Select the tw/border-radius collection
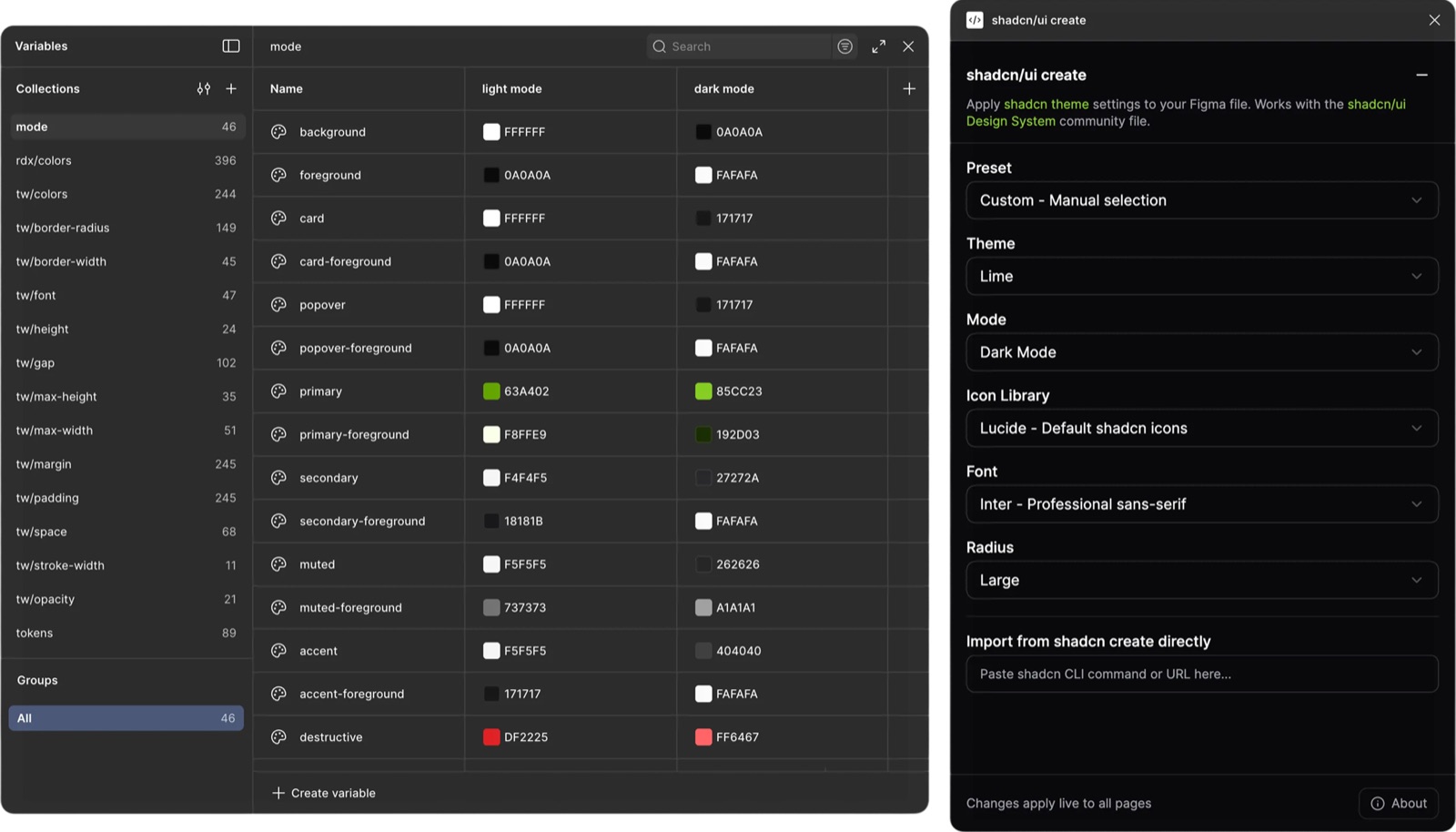Image resolution: width=1456 pixels, height=832 pixels. tap(126, 228)
